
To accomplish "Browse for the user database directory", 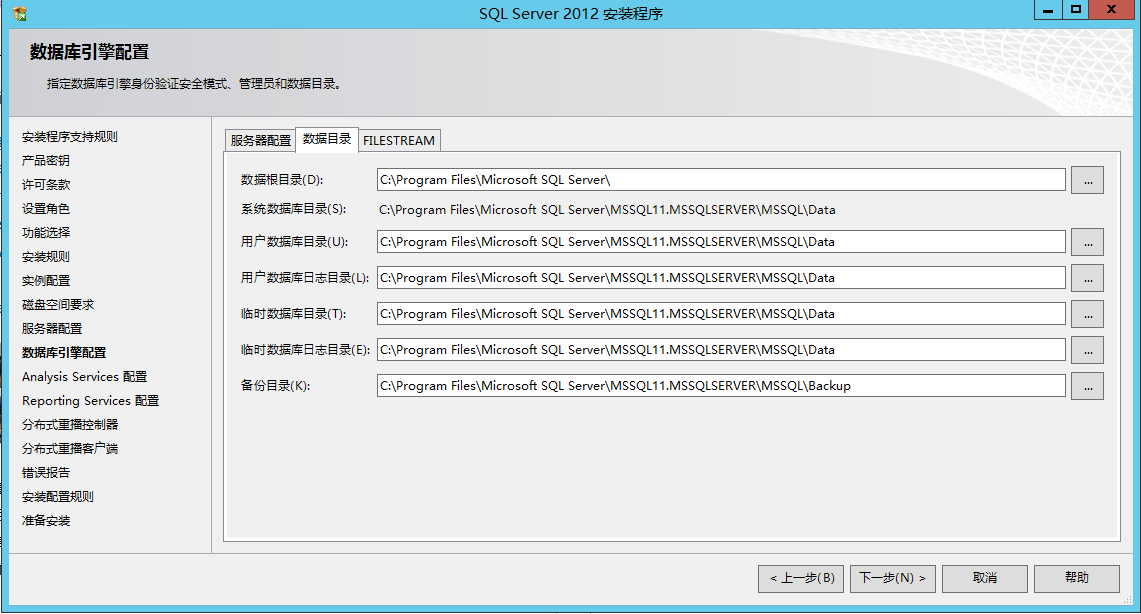I will click(x=1087, y=242).
